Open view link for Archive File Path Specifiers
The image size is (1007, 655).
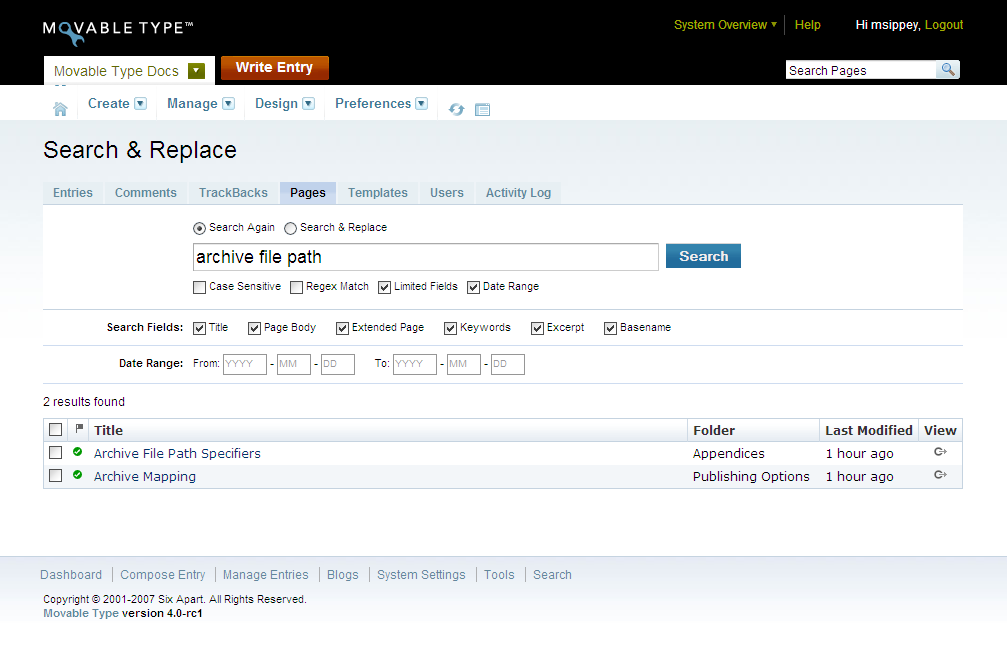(x=939, y=452)
